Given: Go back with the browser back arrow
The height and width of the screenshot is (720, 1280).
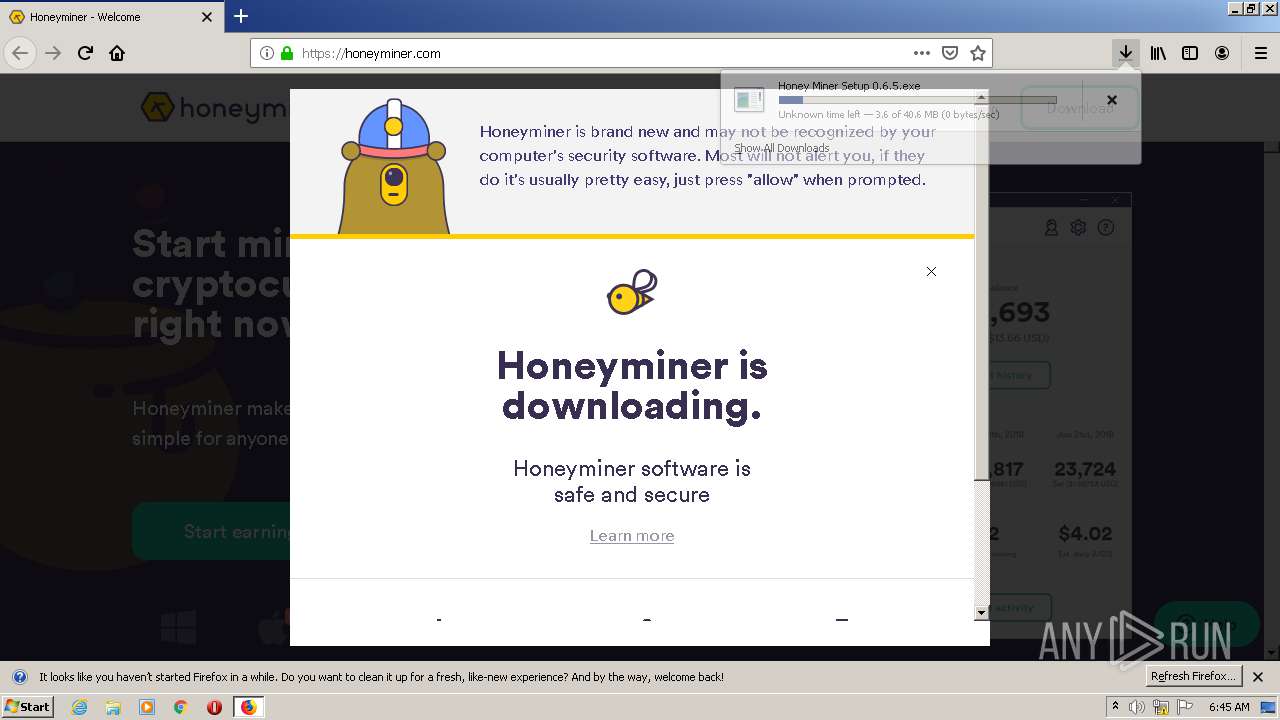Looking at the screenshot, I should click(20, 53).
